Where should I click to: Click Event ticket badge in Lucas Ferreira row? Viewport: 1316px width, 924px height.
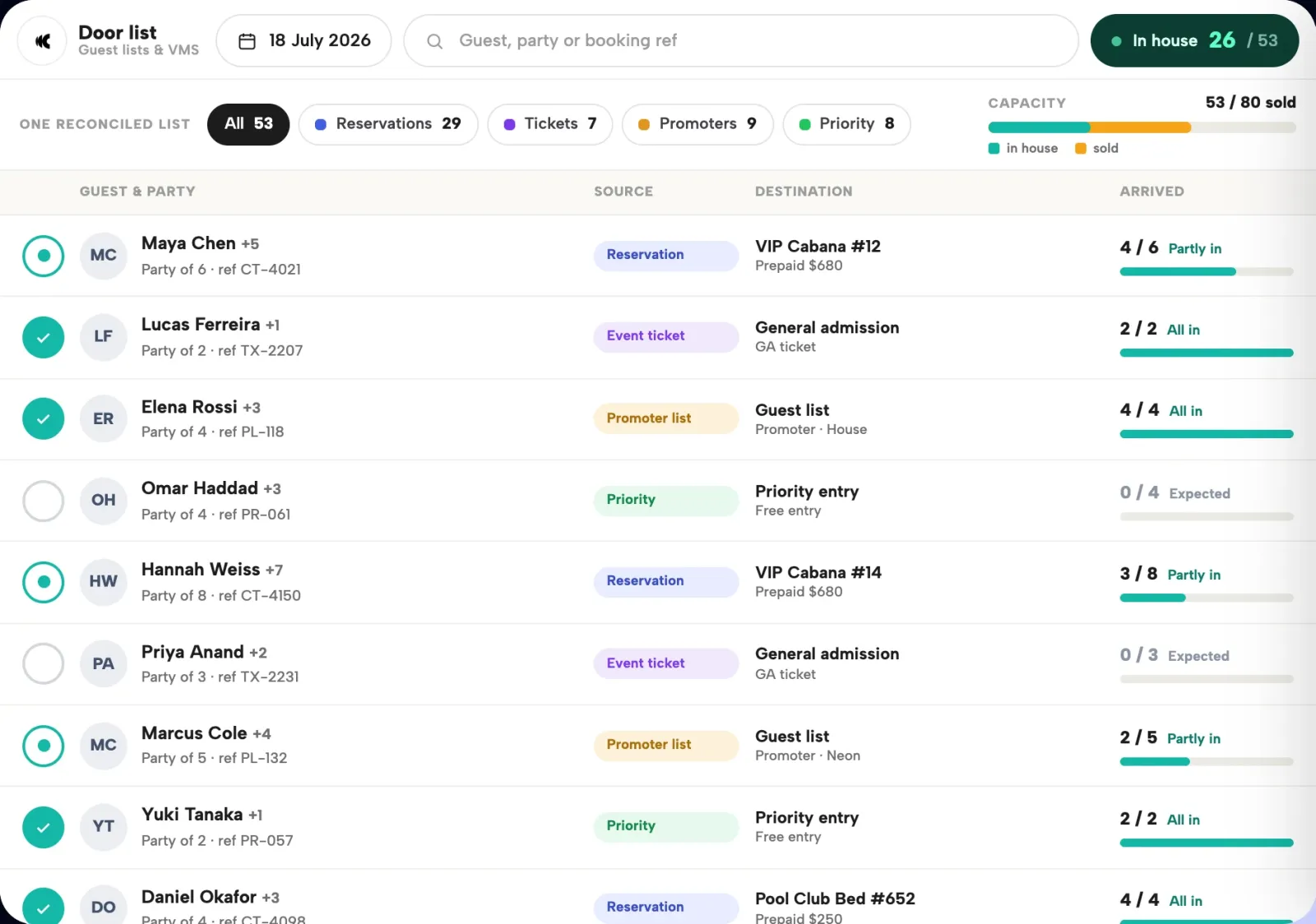pos(666,336)
